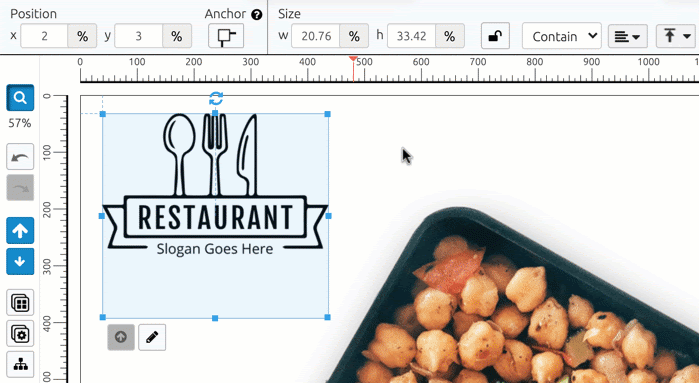This screenshot has width=699, height=383.
Task: Click the rotate handle above the logo
Action: (x=216, y=98)
